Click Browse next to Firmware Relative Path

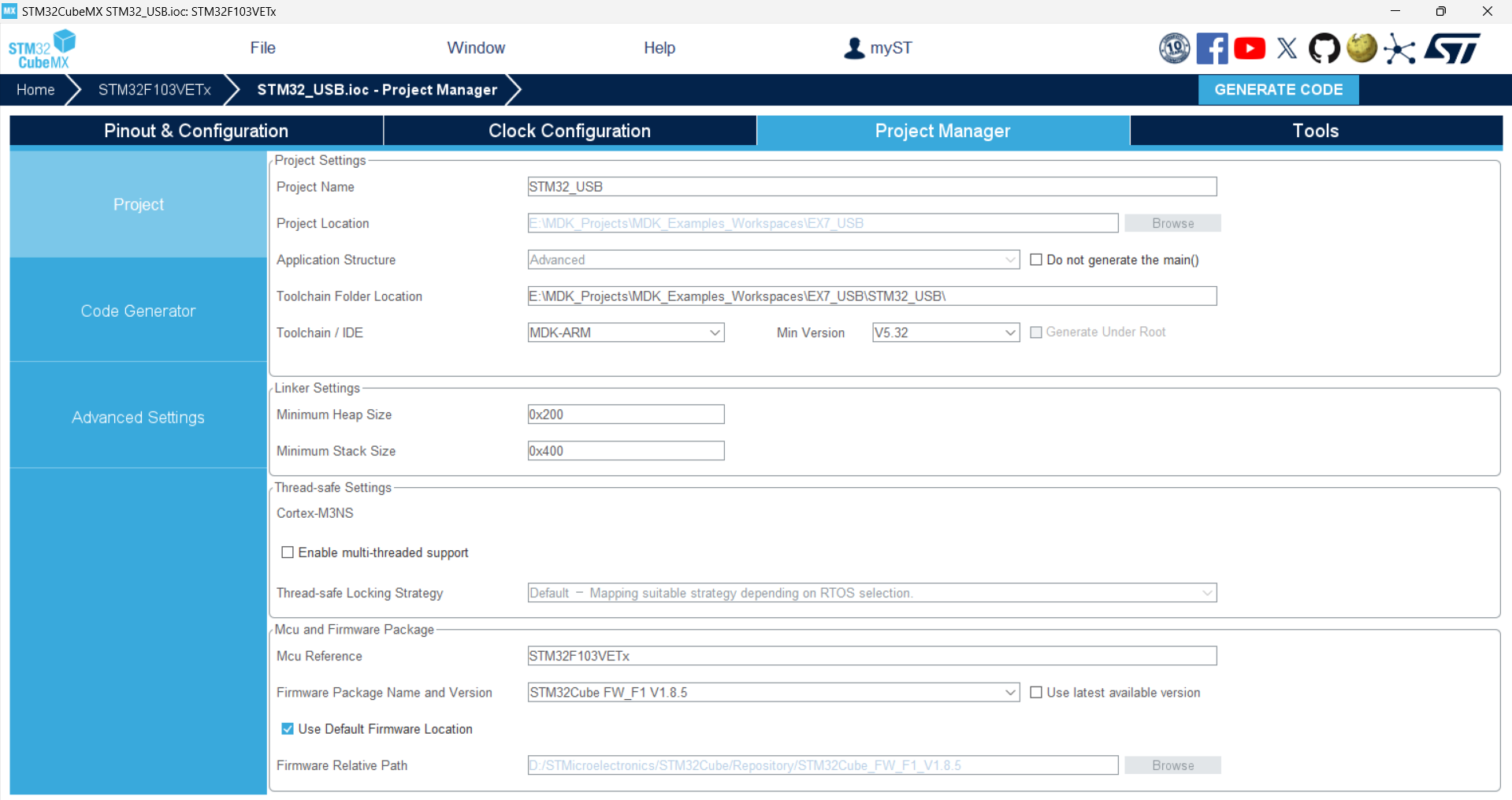pyautogui.click(x=1172, y=766)
